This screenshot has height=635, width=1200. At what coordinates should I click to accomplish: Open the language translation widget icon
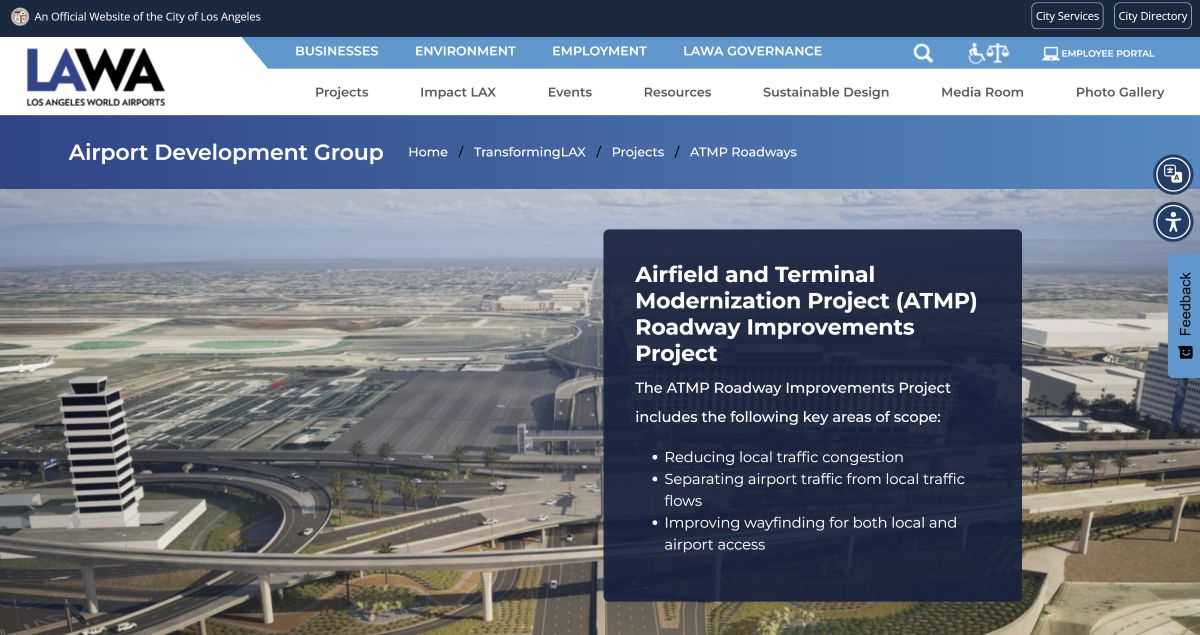pos(1173,175)
